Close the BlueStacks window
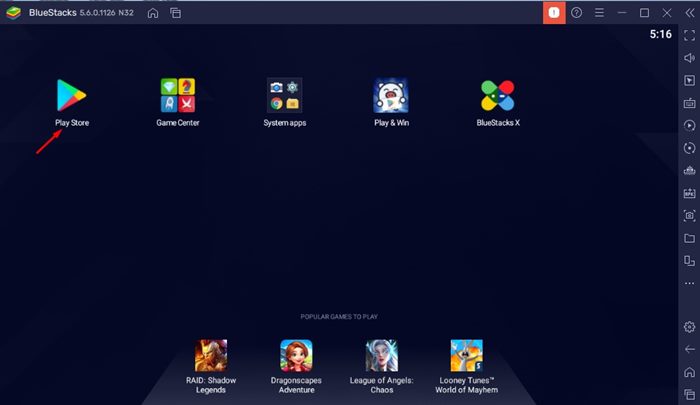This screenshot has height=405, width=700. point(667,13)
